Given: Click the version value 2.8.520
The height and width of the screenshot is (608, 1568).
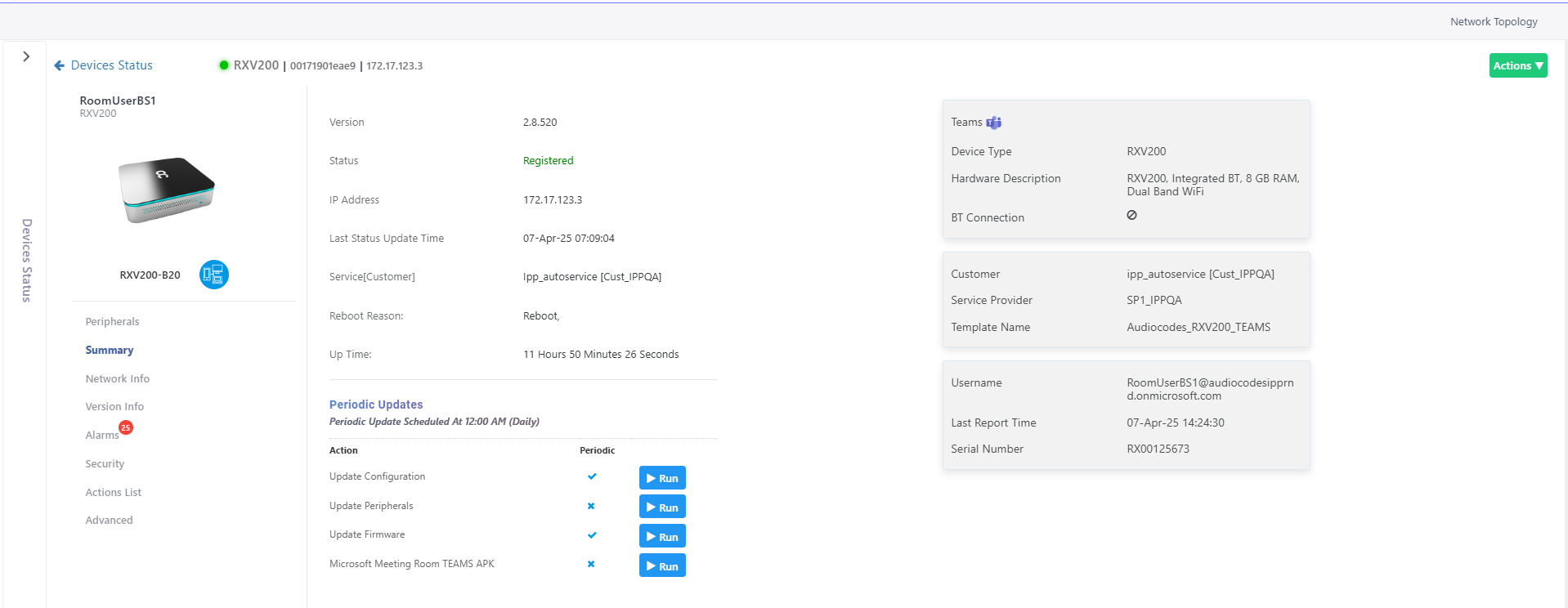Looking at the screenshot, I should (x=540, y=122).
